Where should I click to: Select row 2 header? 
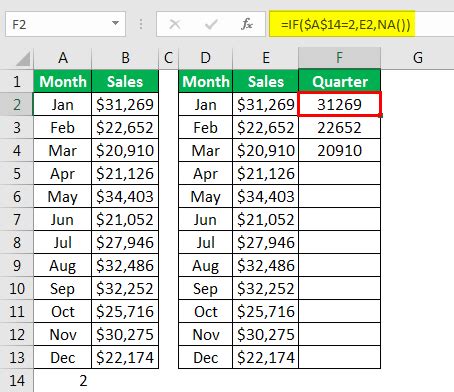pos(17,104)
